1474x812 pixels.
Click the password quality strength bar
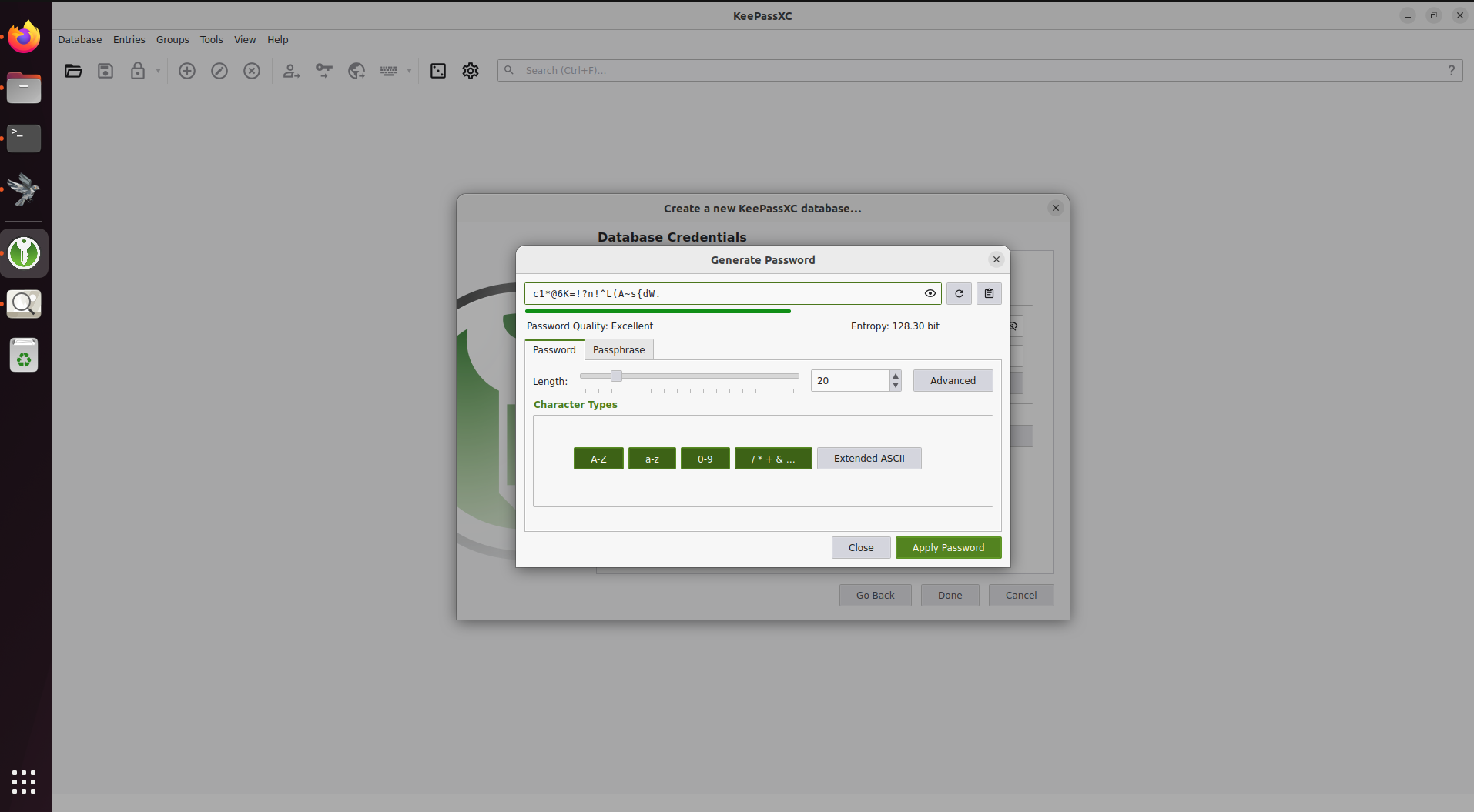click(658, 311)
